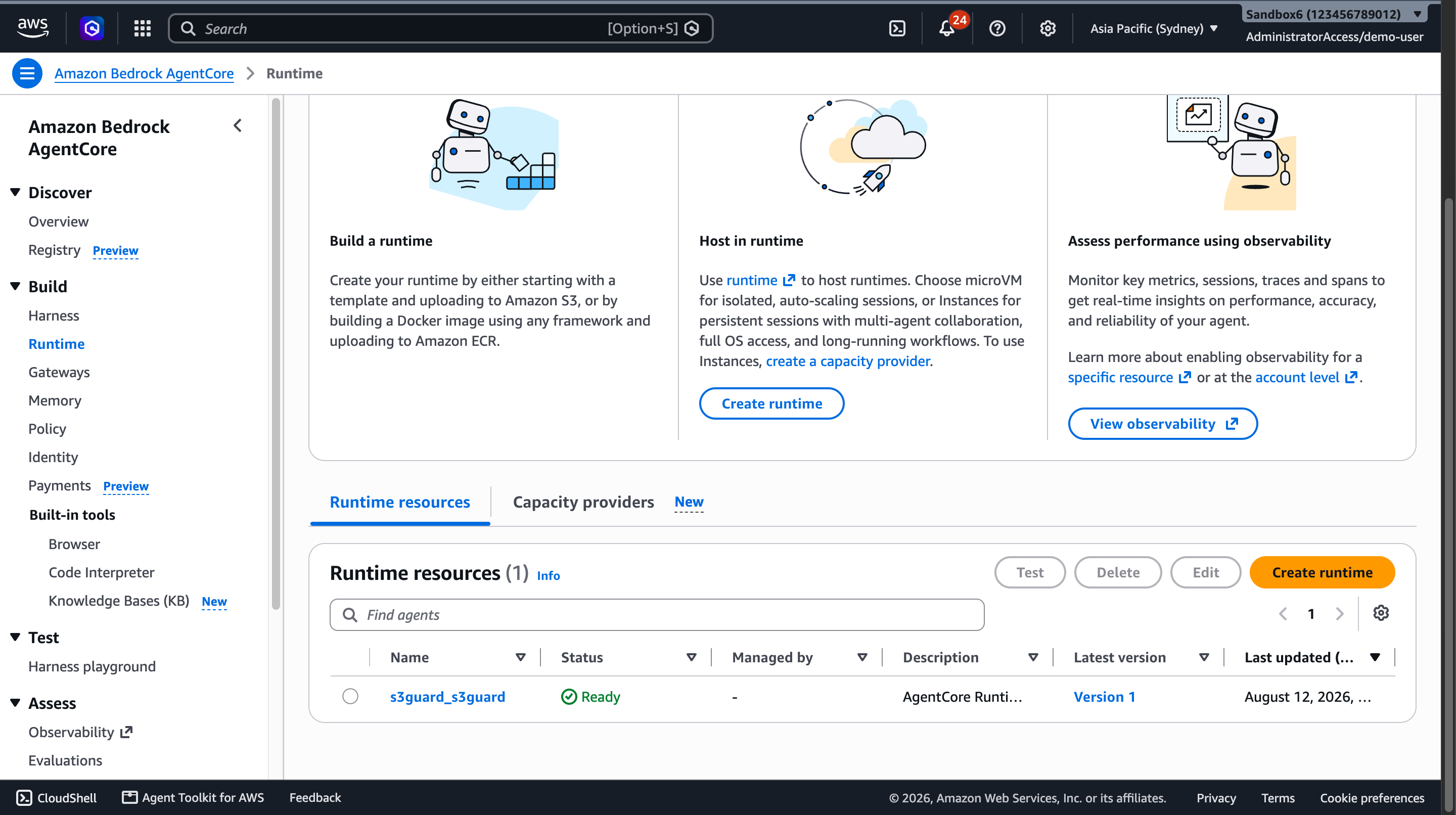Open table preferences gear icon

1381,613
